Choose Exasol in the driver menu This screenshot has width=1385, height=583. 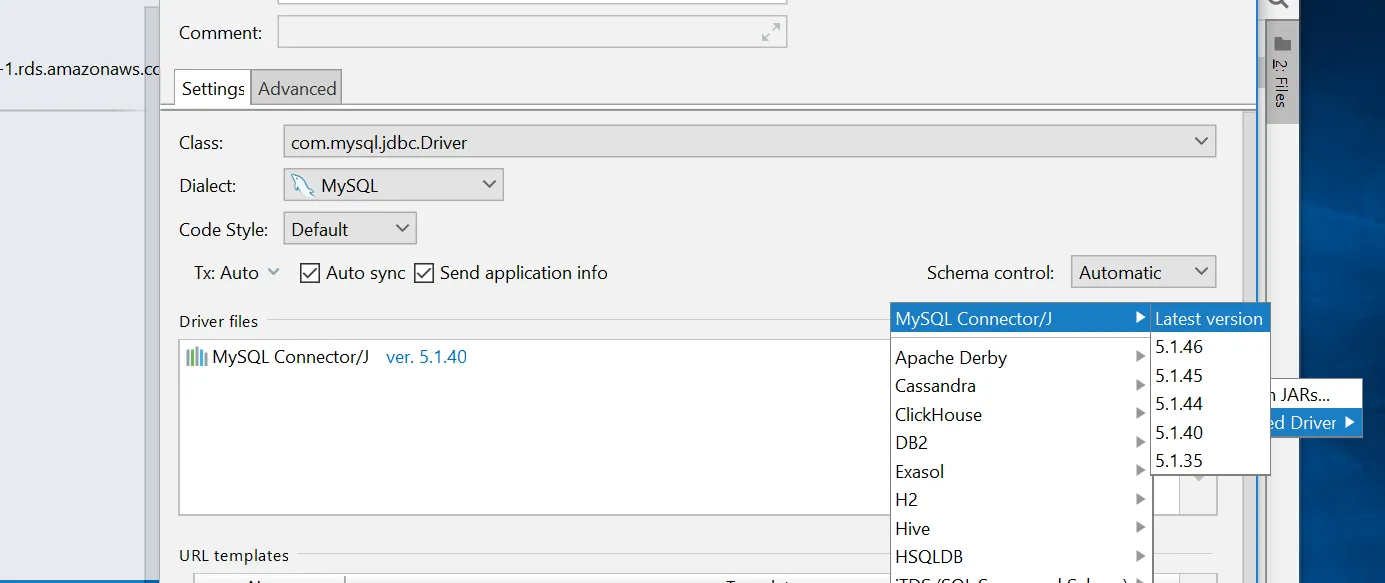click(1020, 471)
